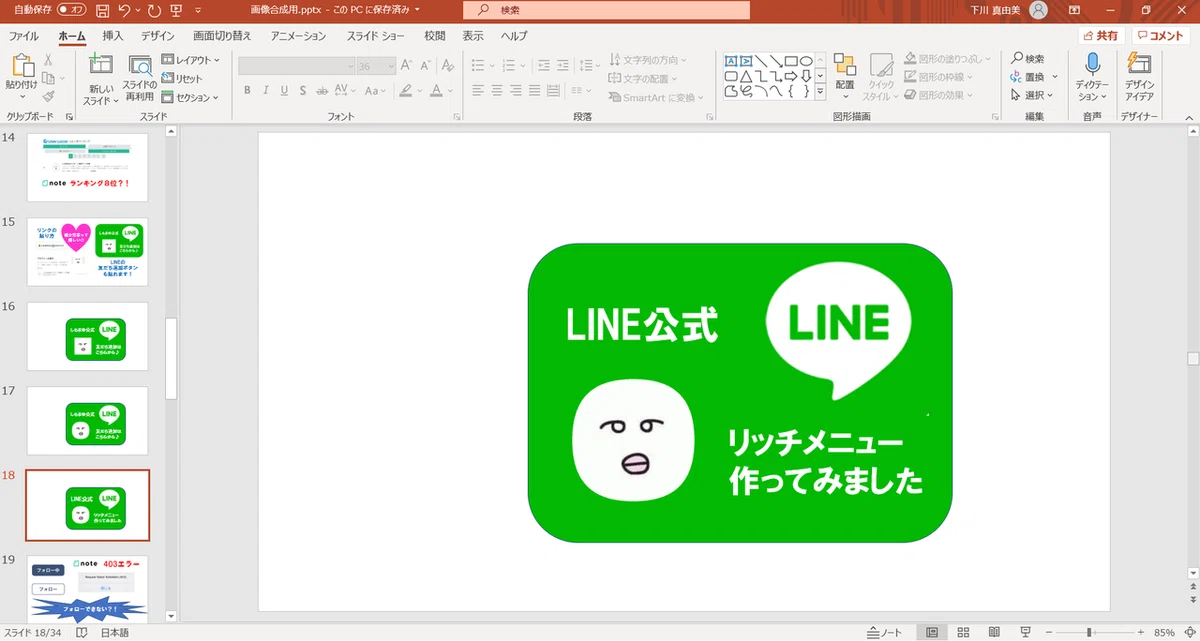Open the 図形の塗りつぶし dropdown

949,59
